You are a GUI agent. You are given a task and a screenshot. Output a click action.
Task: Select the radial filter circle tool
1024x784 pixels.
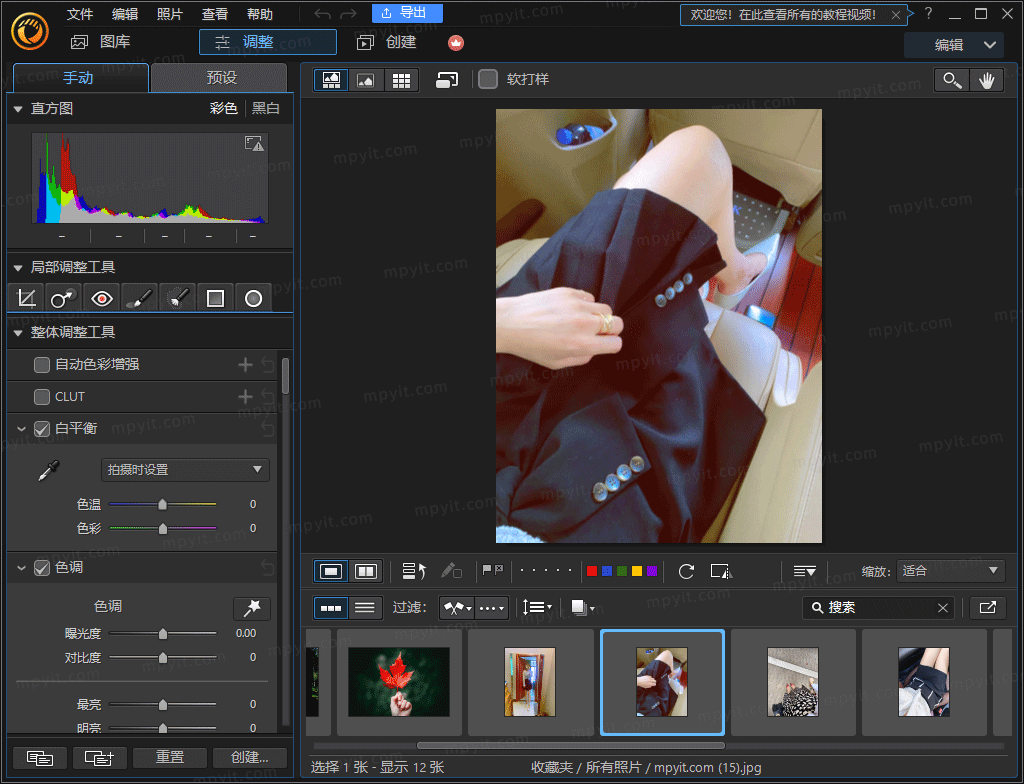(x=253, y=299)
